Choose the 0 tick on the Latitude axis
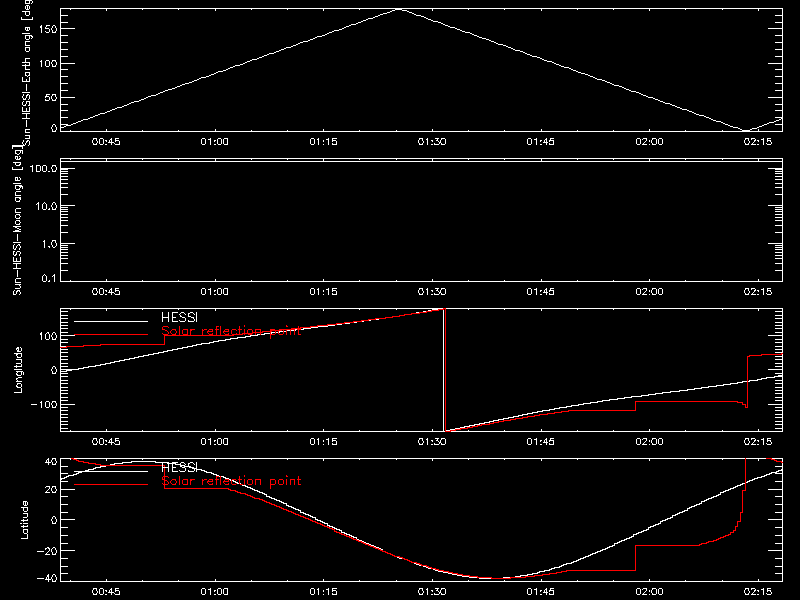800x600 pixels. click(x=54, y=520)
